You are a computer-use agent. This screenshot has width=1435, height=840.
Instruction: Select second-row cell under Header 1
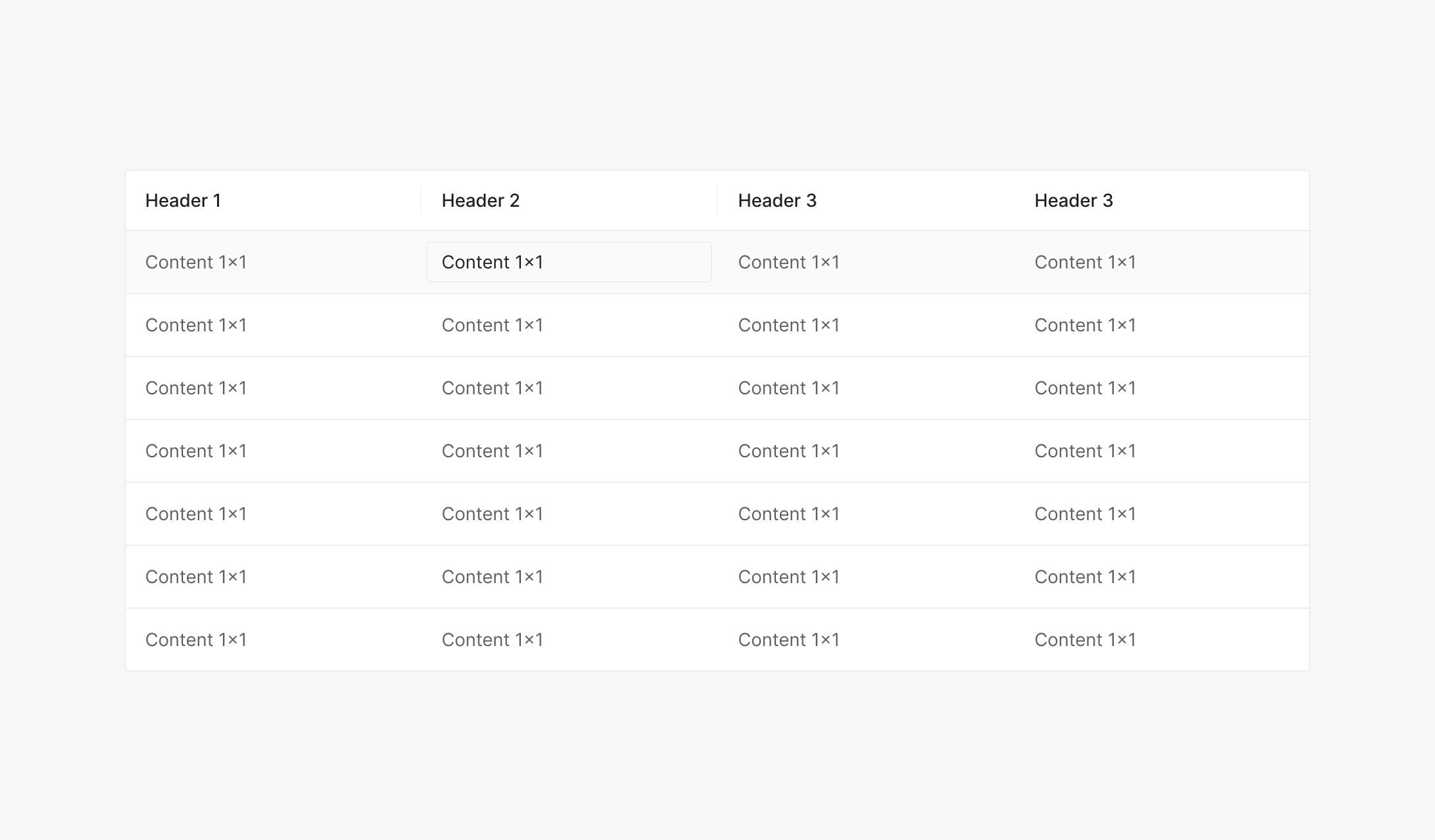click(x=196, y=325)
